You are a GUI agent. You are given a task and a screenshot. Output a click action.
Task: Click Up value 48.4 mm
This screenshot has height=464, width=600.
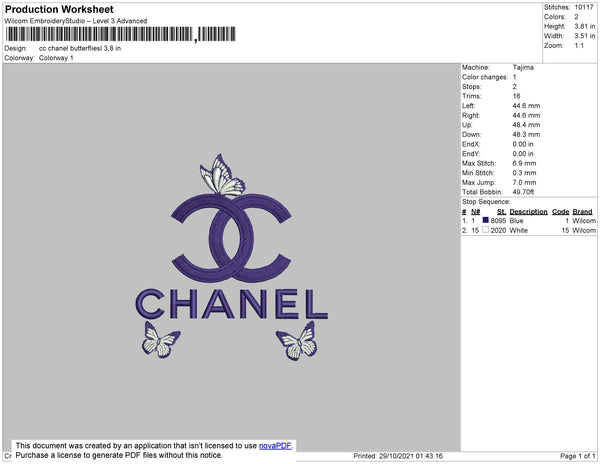tap(526, 125)
